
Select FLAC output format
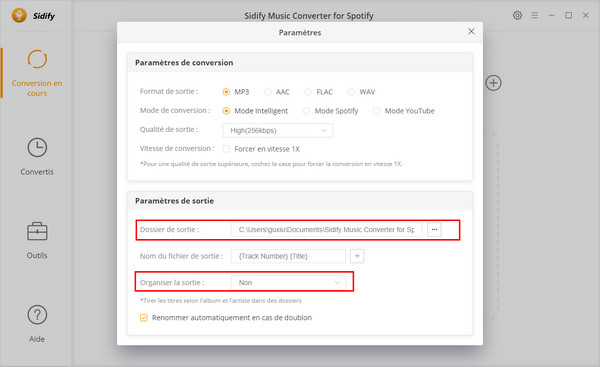point(308,92)
